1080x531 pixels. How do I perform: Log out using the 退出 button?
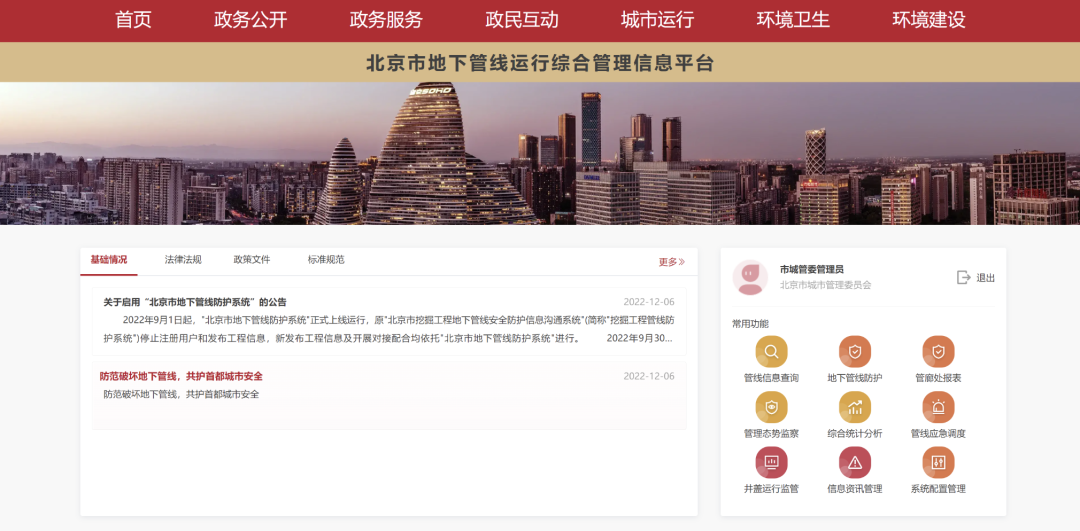[x=976, y=278]
